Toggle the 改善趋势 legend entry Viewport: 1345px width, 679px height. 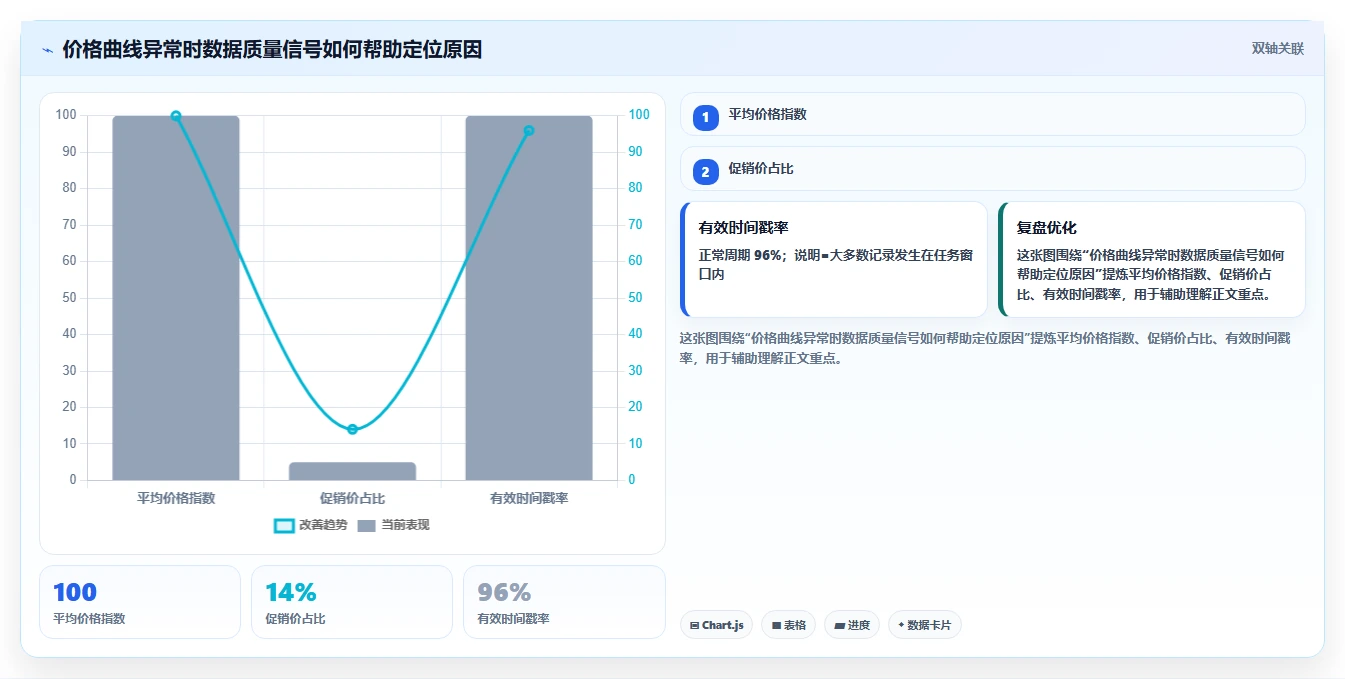tap(311, 525)
